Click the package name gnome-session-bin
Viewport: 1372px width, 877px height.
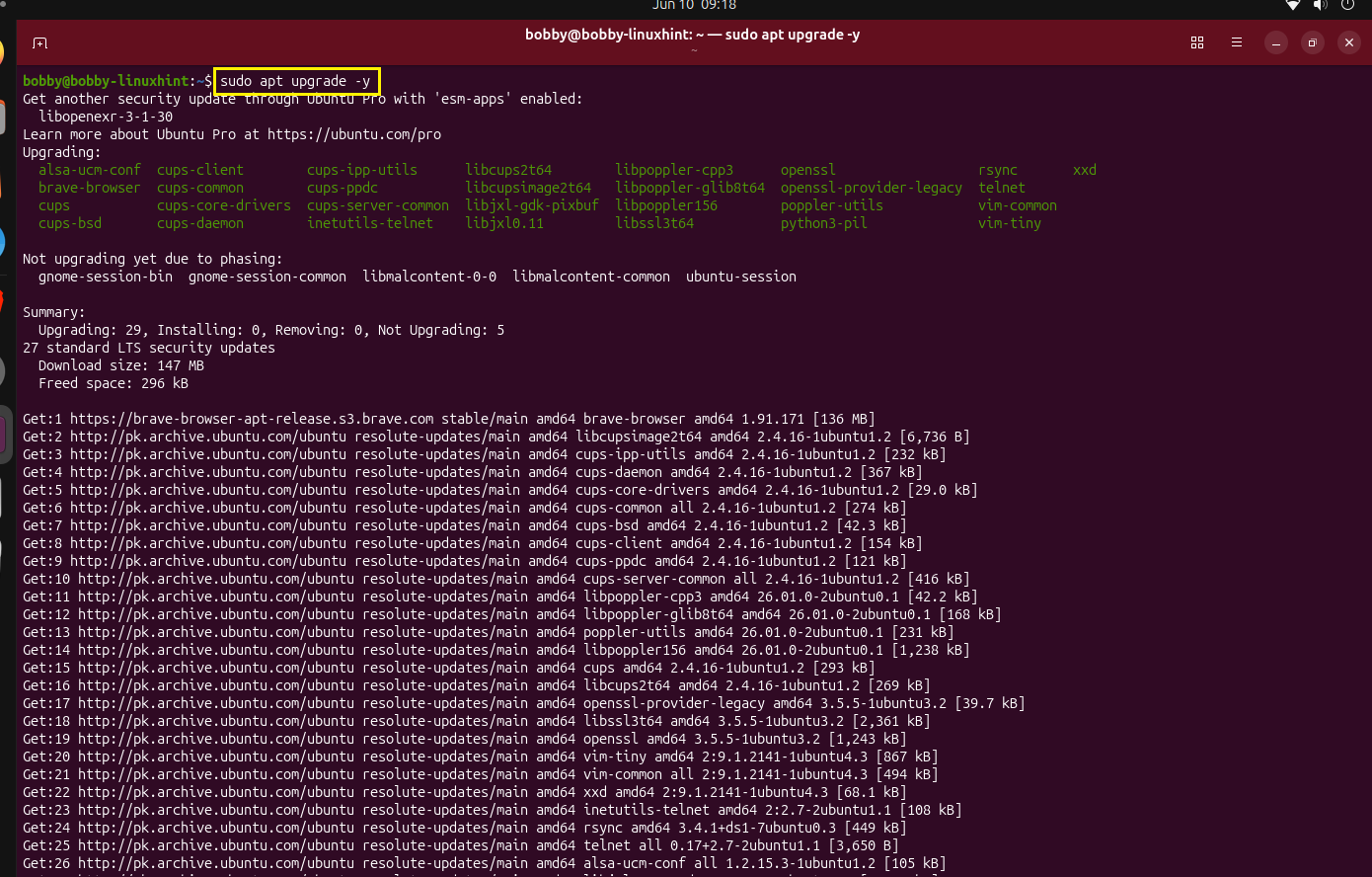(x=106, y=277)
